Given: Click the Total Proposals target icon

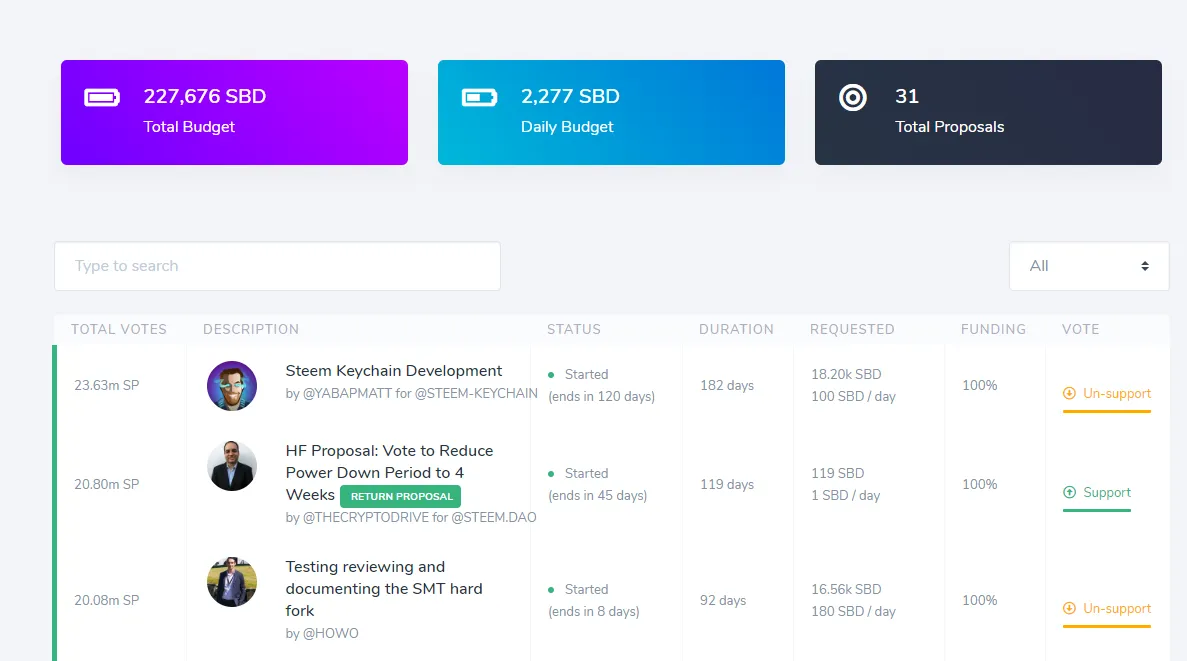Looking at the screenshot, I should (x=852, y=98).
